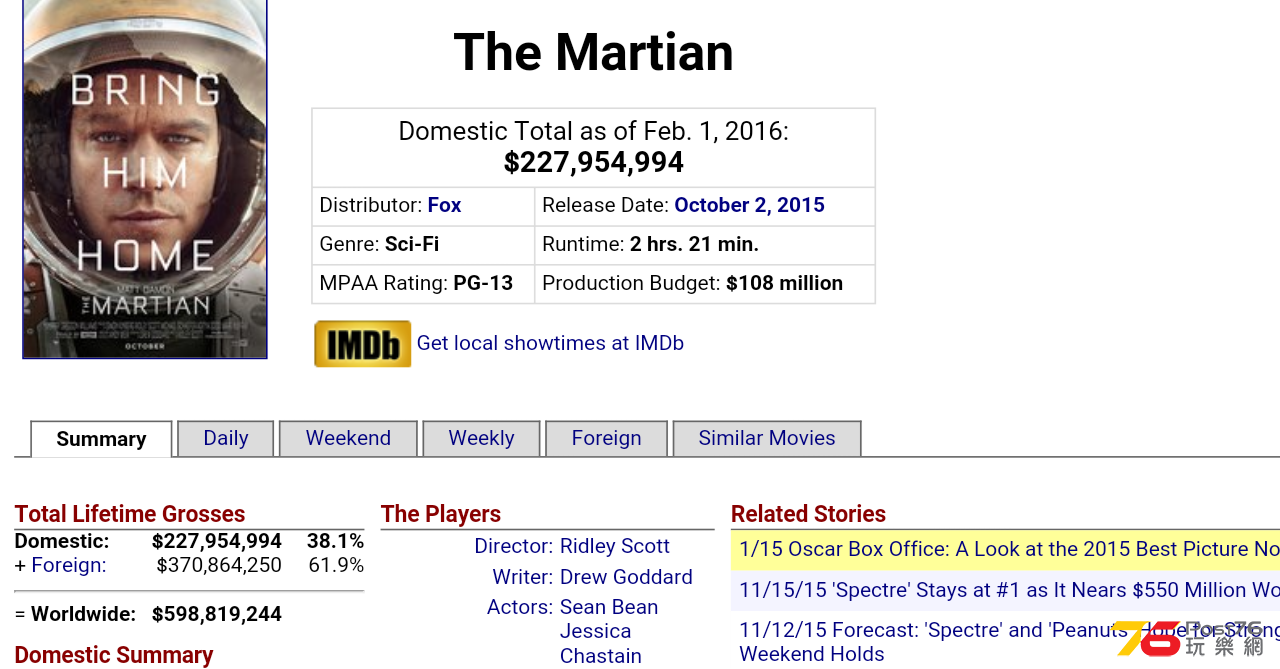Switch to the Weekly tab
This screenshot has height=669, width=1280.
pyautogui.click(x=481, y=438)
